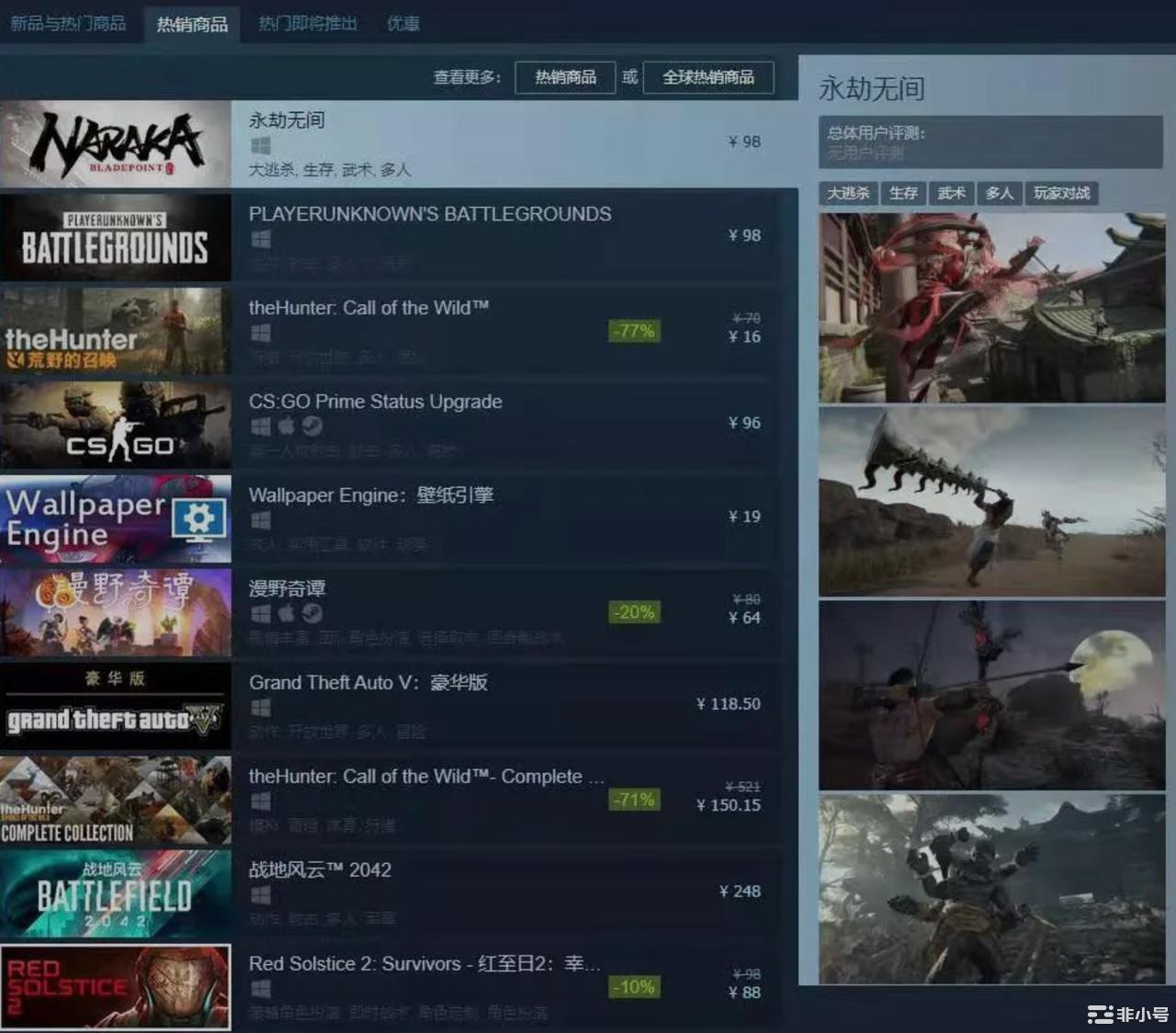
Task: Click the Windows icon under 永劫无间
Action: coord(260,145)
